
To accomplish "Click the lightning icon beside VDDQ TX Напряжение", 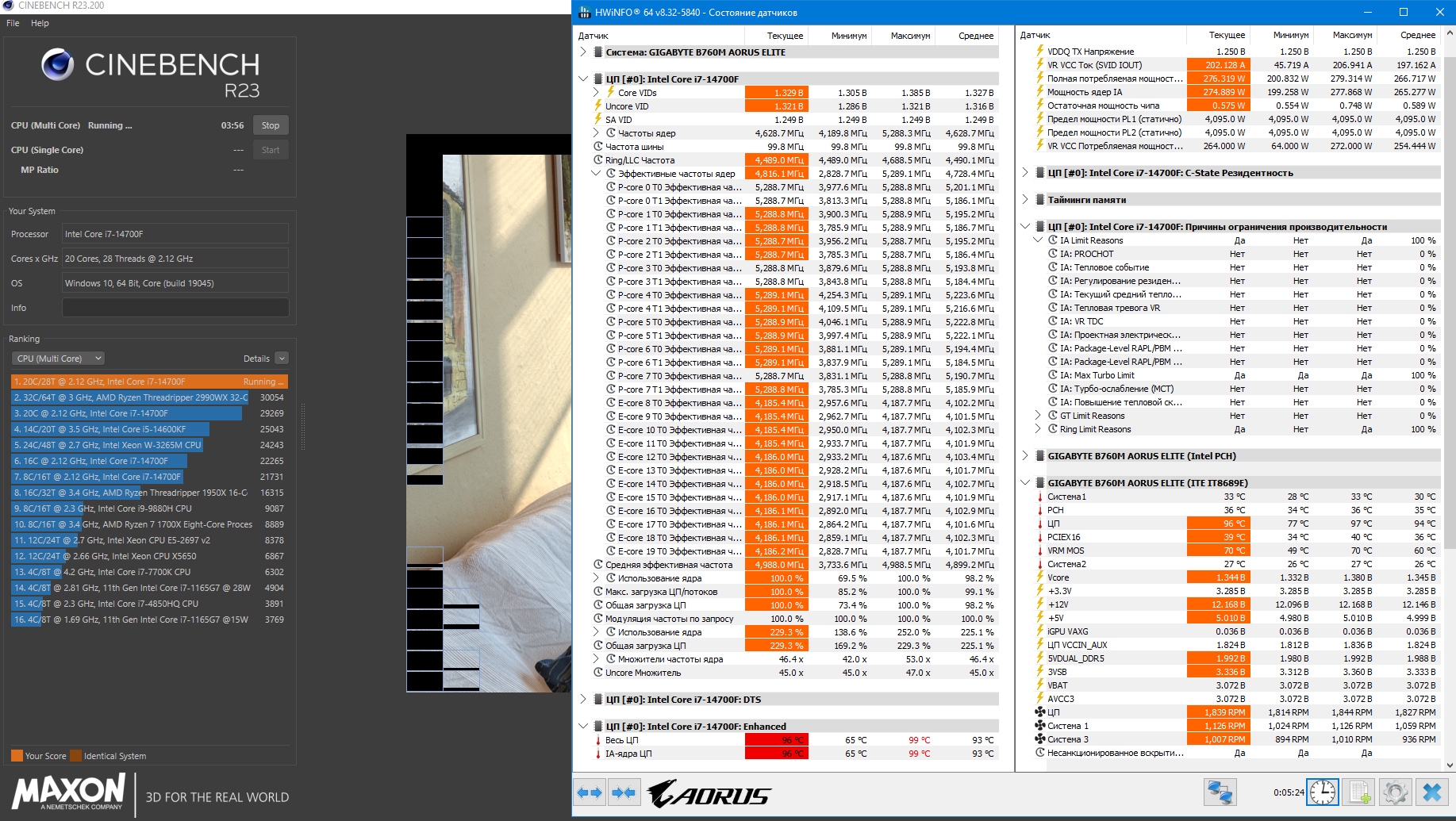I will click(1040, 52).
